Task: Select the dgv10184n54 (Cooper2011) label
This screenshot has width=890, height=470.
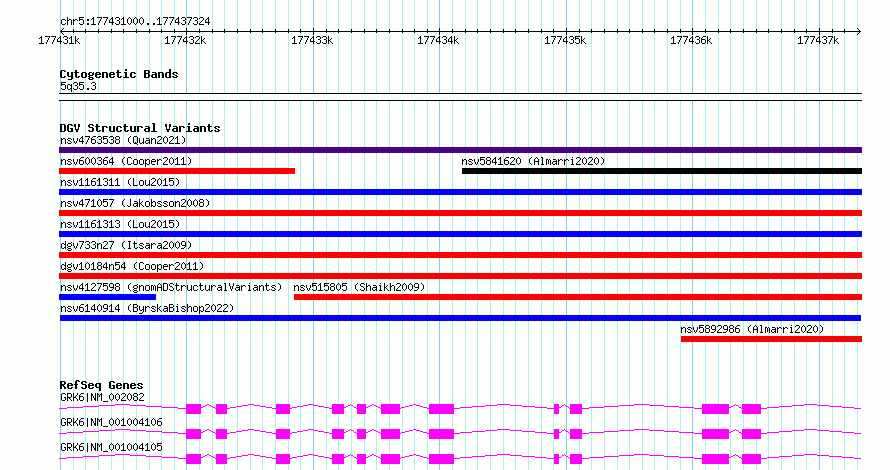Action: [x=132, y=266]
